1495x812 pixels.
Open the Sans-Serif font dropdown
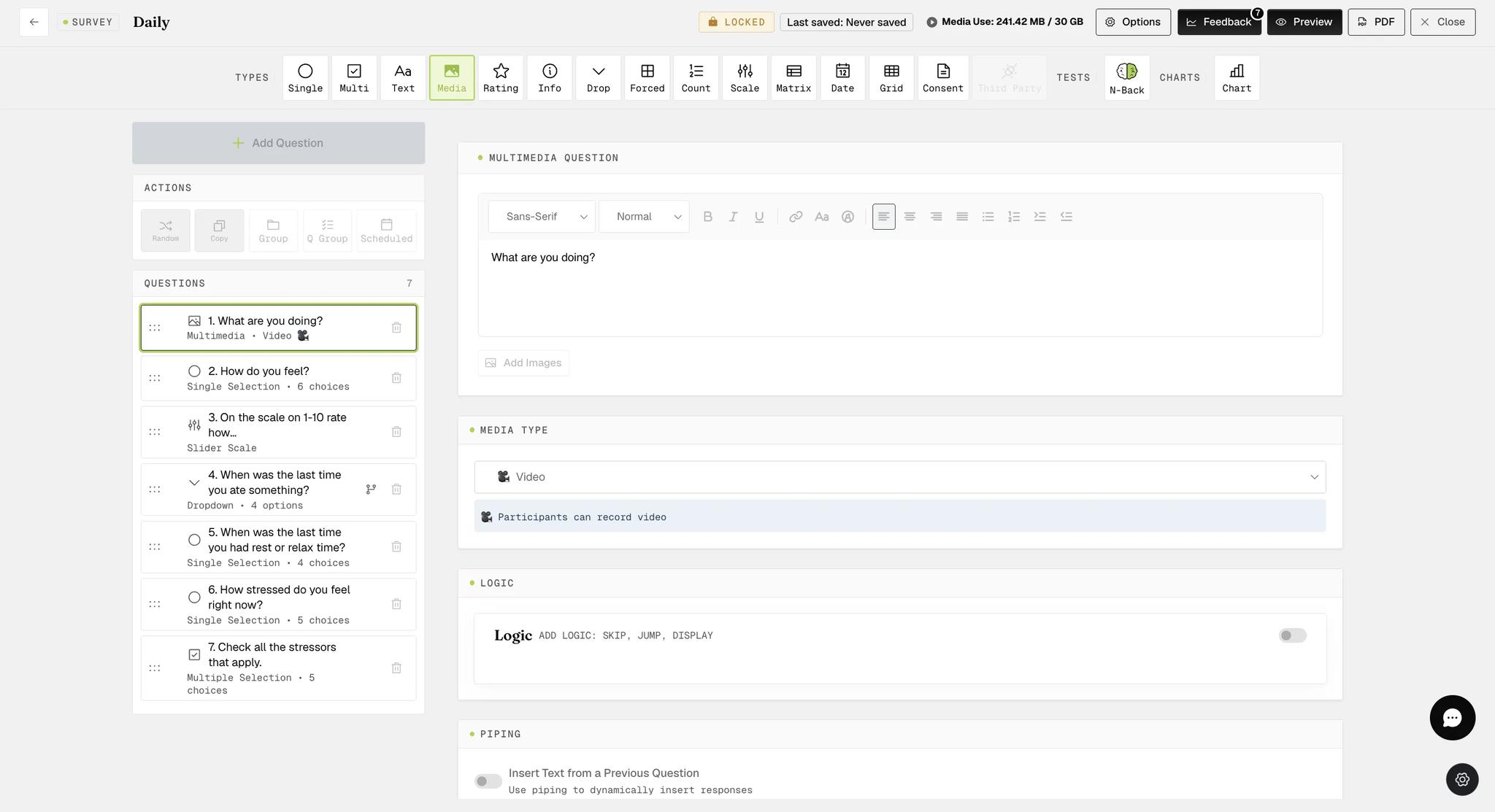pyautogui.click(x=542, y=217)
